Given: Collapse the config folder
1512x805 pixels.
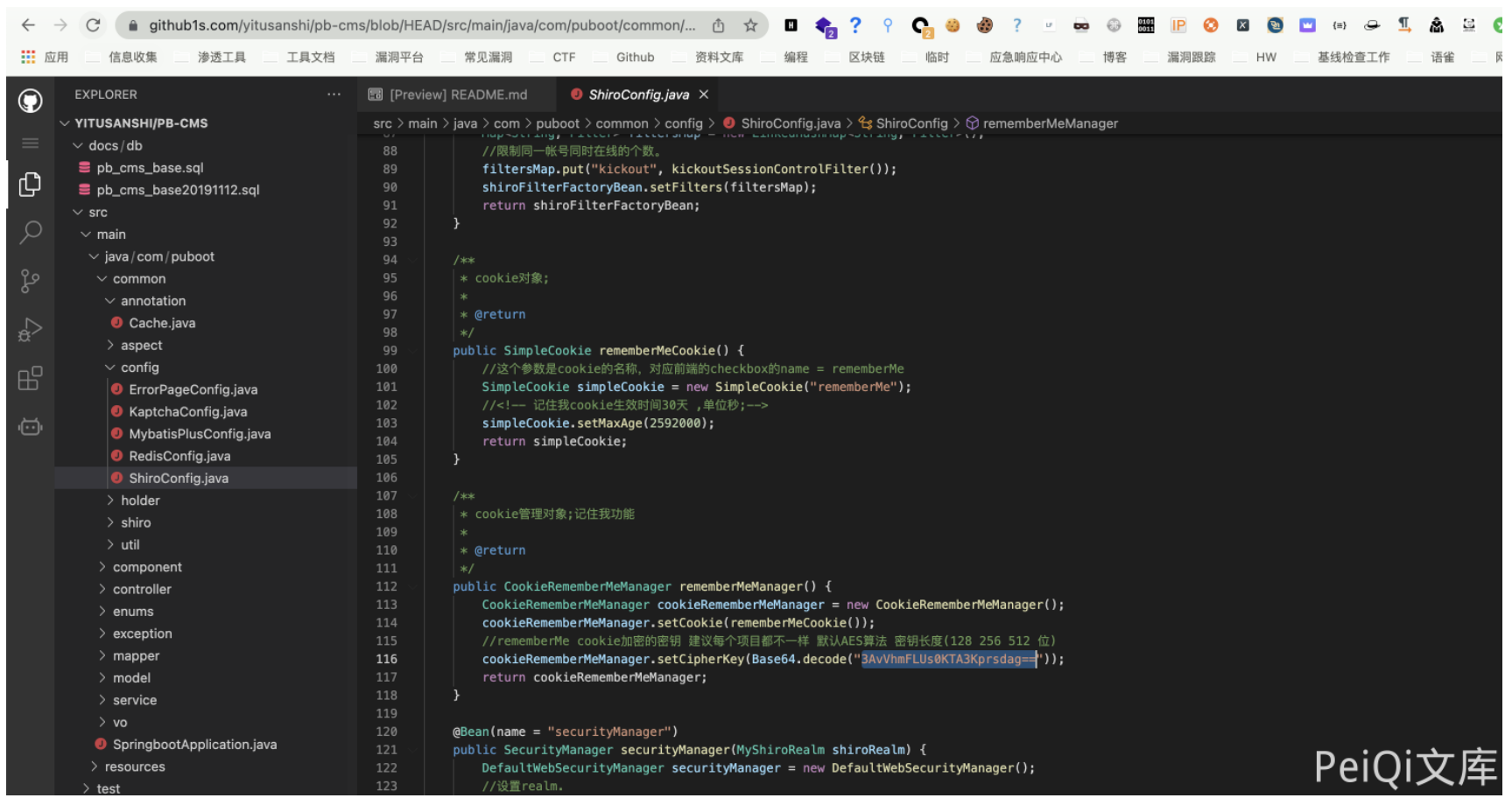Looking at the screenshot, I should 139,367.
